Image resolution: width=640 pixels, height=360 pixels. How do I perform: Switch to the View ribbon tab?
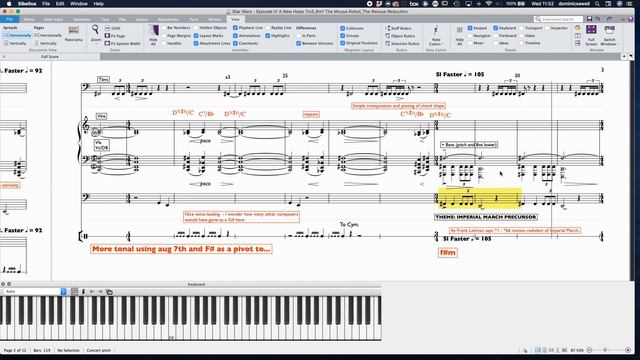click(236, 19)
